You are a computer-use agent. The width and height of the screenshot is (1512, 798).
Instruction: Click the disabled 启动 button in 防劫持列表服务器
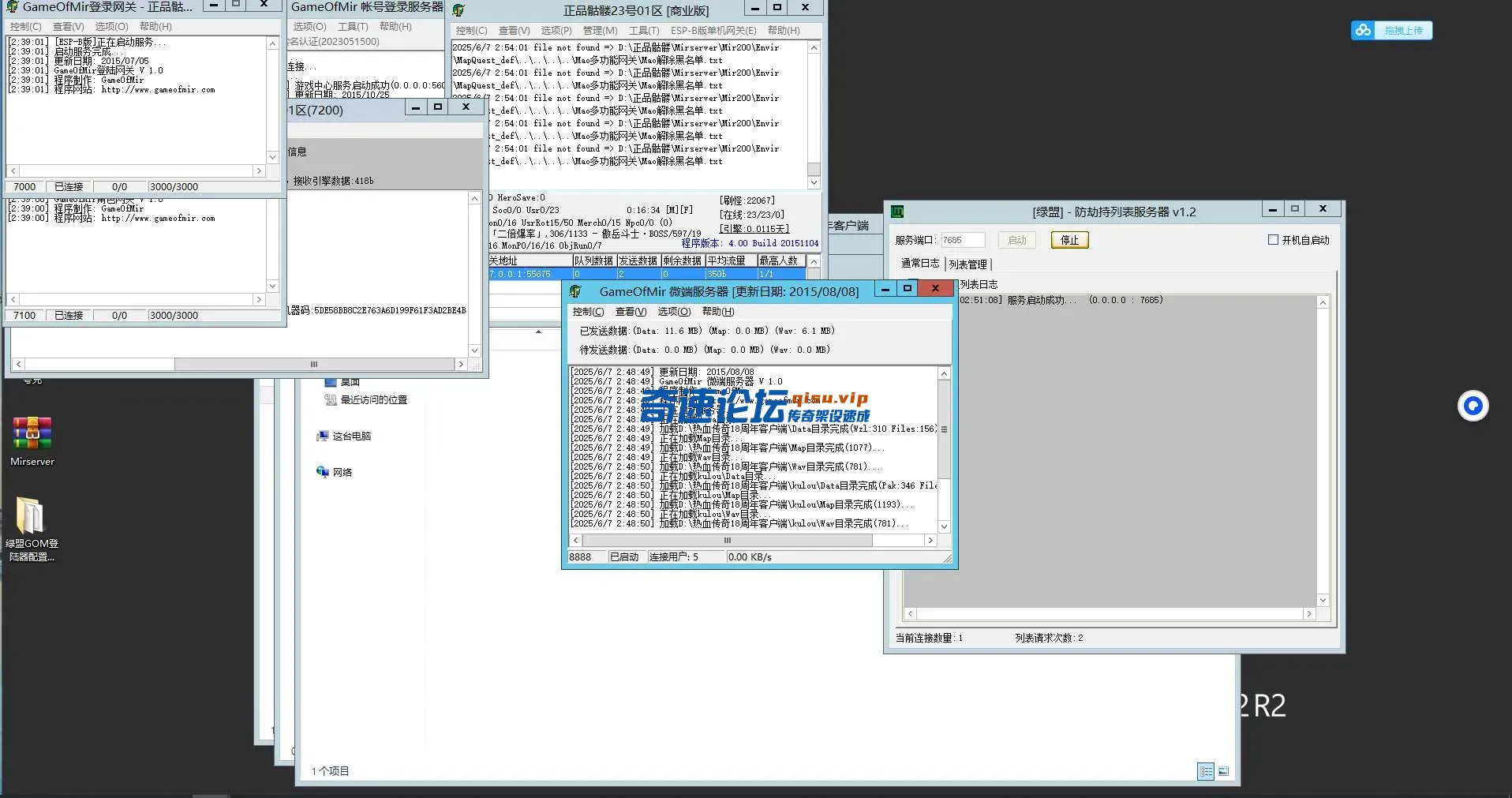click(x=1017, y=240)
